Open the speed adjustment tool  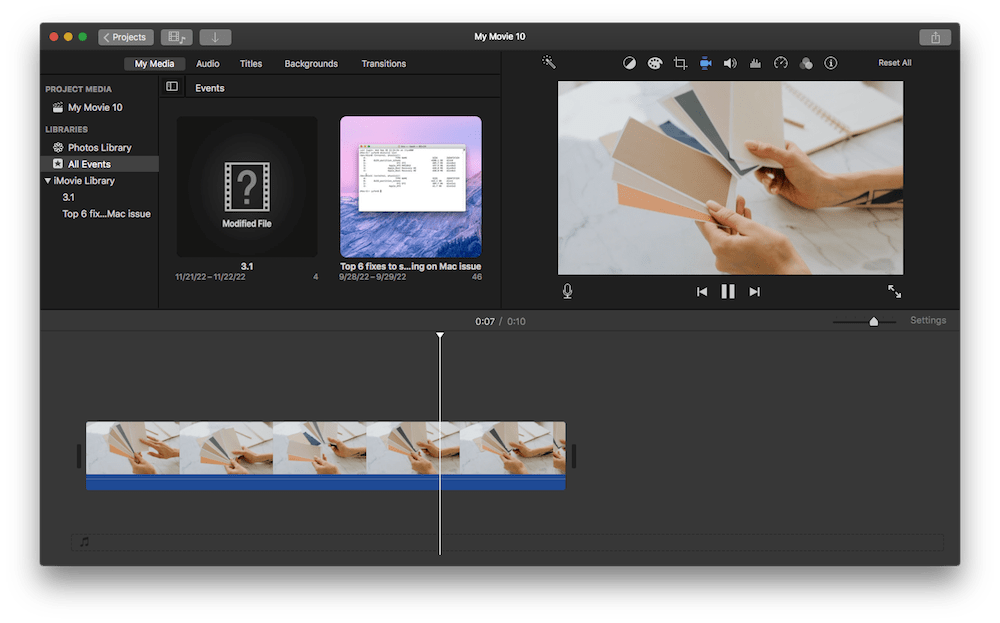(781, 63)
